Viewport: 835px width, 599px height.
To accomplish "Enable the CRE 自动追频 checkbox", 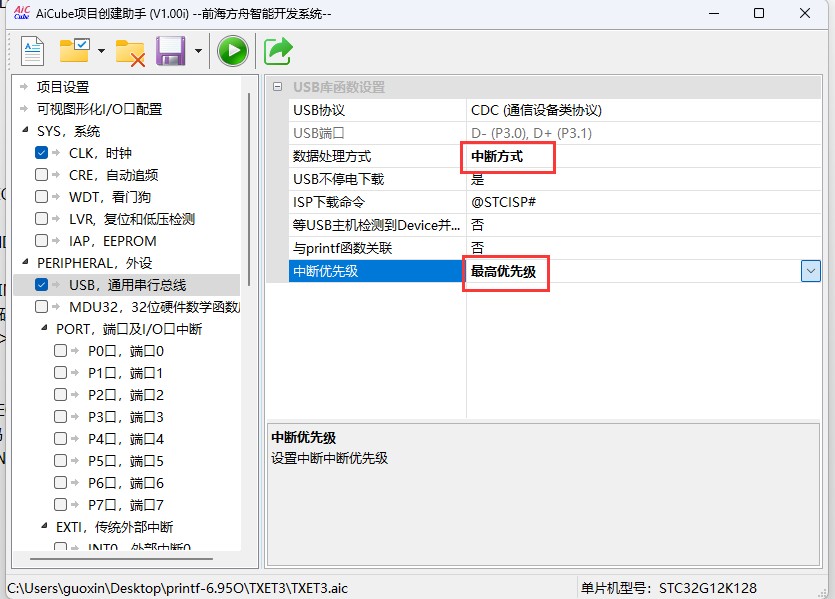I will [x=42, y=175].
